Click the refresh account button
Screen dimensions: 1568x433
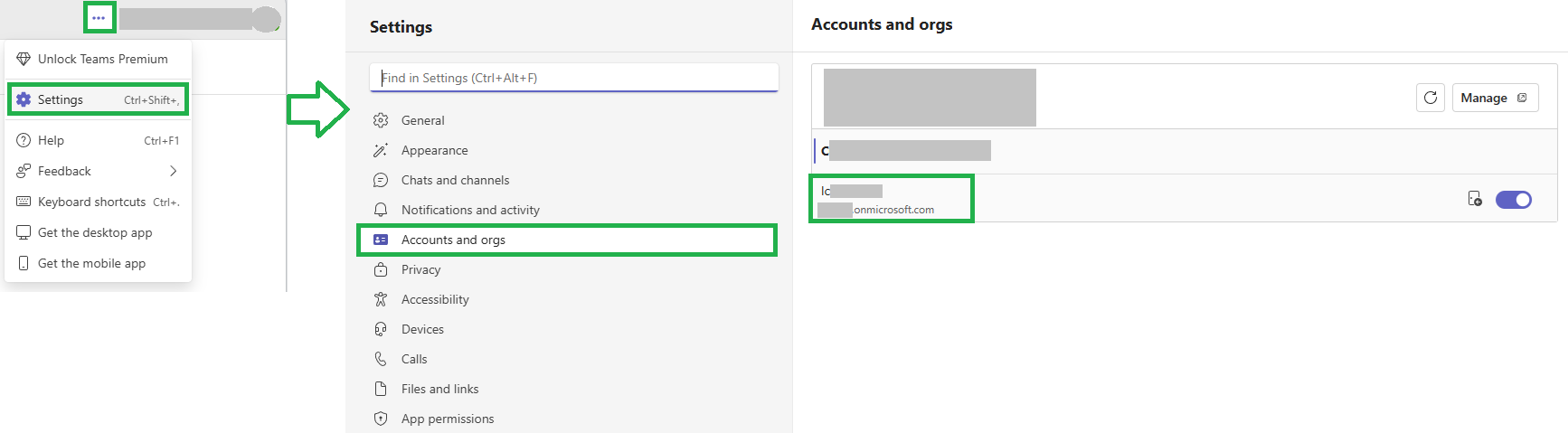pos(1431,98)
